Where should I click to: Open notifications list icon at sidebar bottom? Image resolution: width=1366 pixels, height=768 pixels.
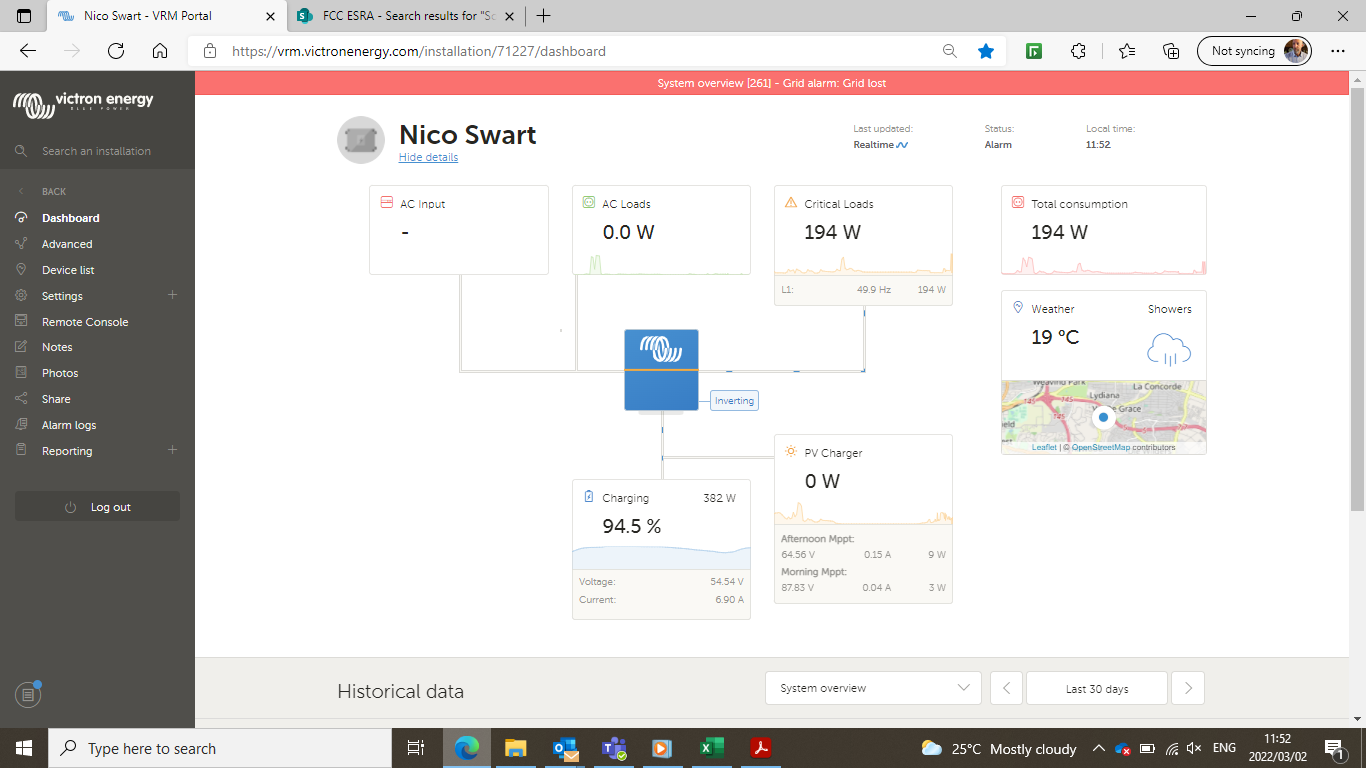point(28,694)
